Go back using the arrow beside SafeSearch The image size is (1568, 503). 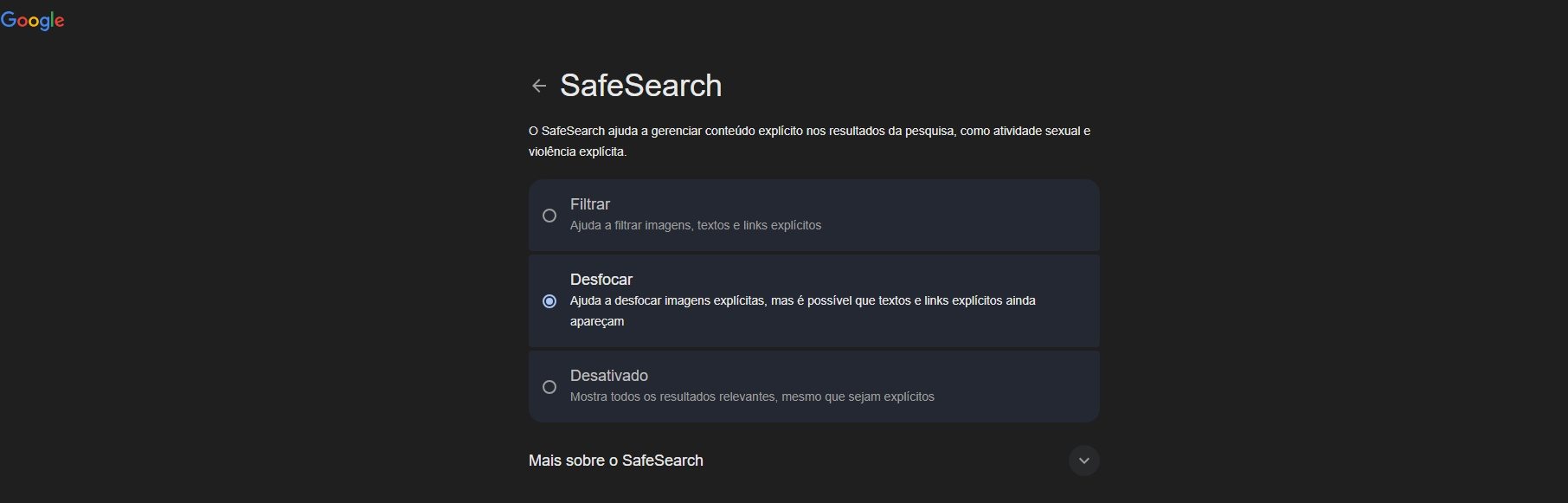coord(539,86)
